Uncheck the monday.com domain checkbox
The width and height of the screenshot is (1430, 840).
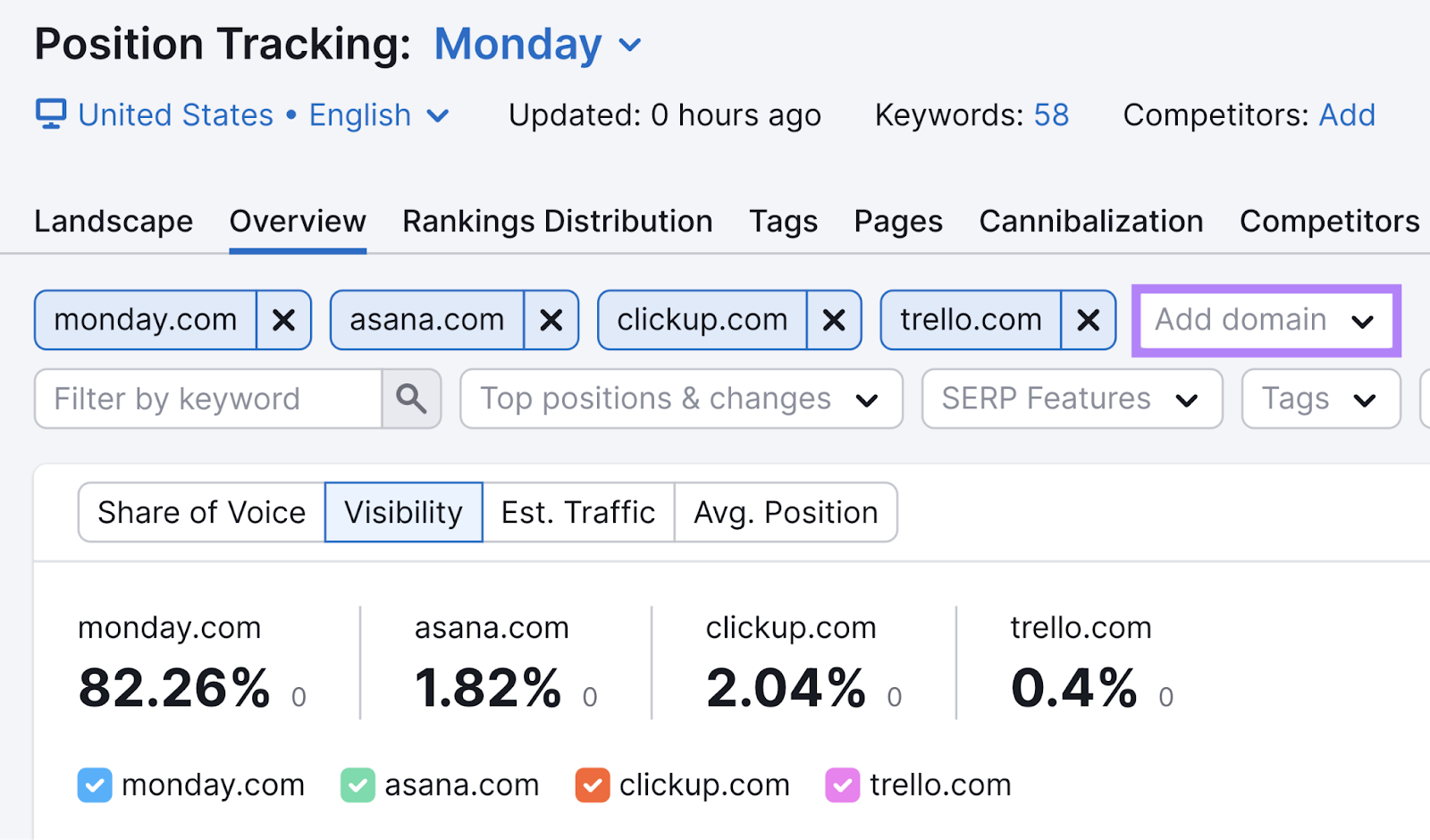94,785
